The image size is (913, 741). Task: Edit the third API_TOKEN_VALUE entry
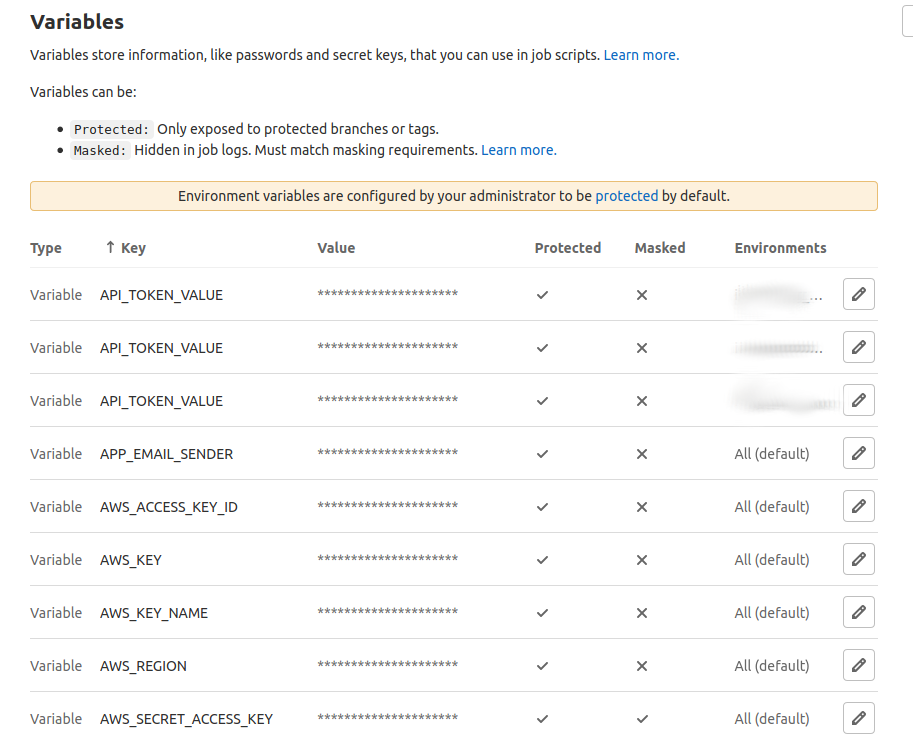(858, 400)
